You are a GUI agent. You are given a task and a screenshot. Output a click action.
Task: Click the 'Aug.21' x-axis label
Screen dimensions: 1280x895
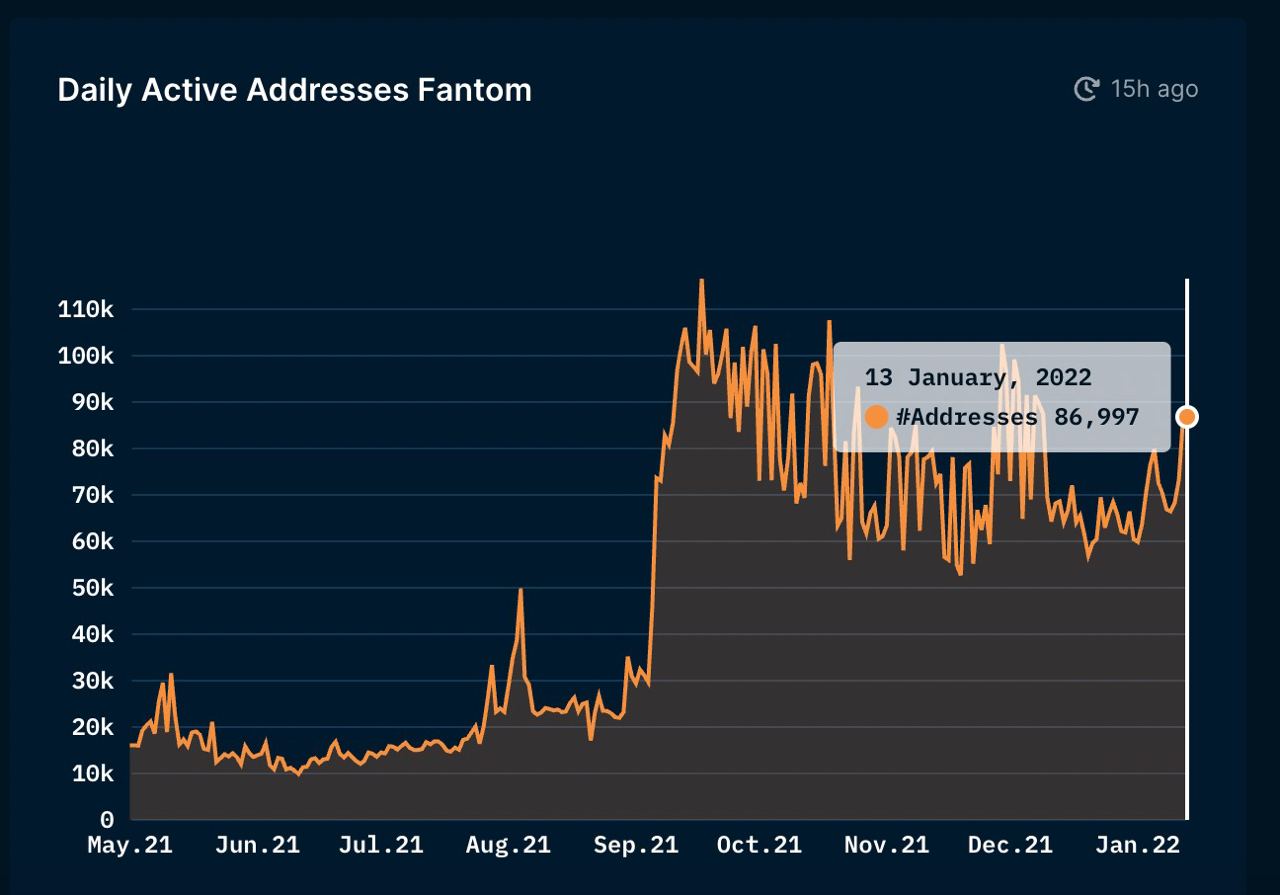point(508,845)
